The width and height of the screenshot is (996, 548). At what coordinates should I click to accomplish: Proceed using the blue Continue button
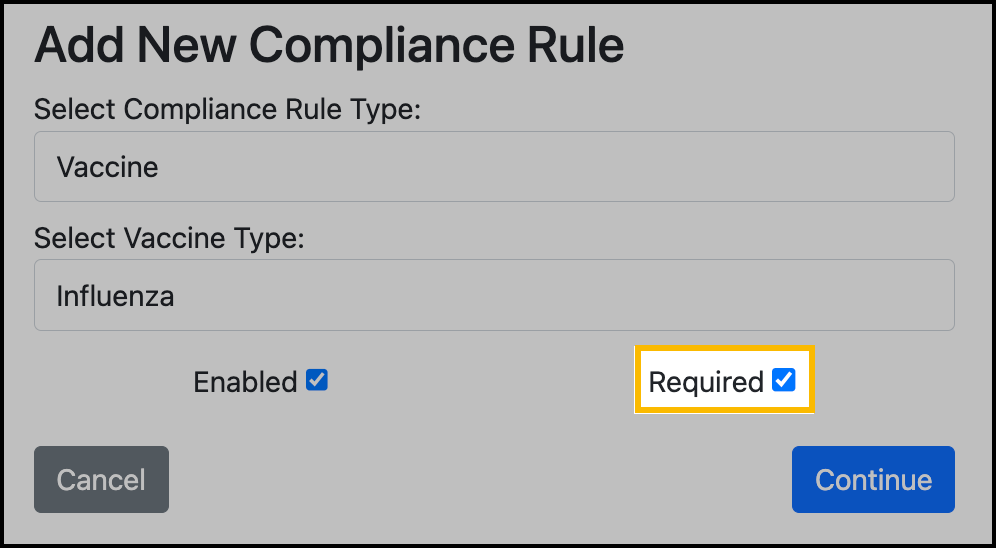coord(873,479)
